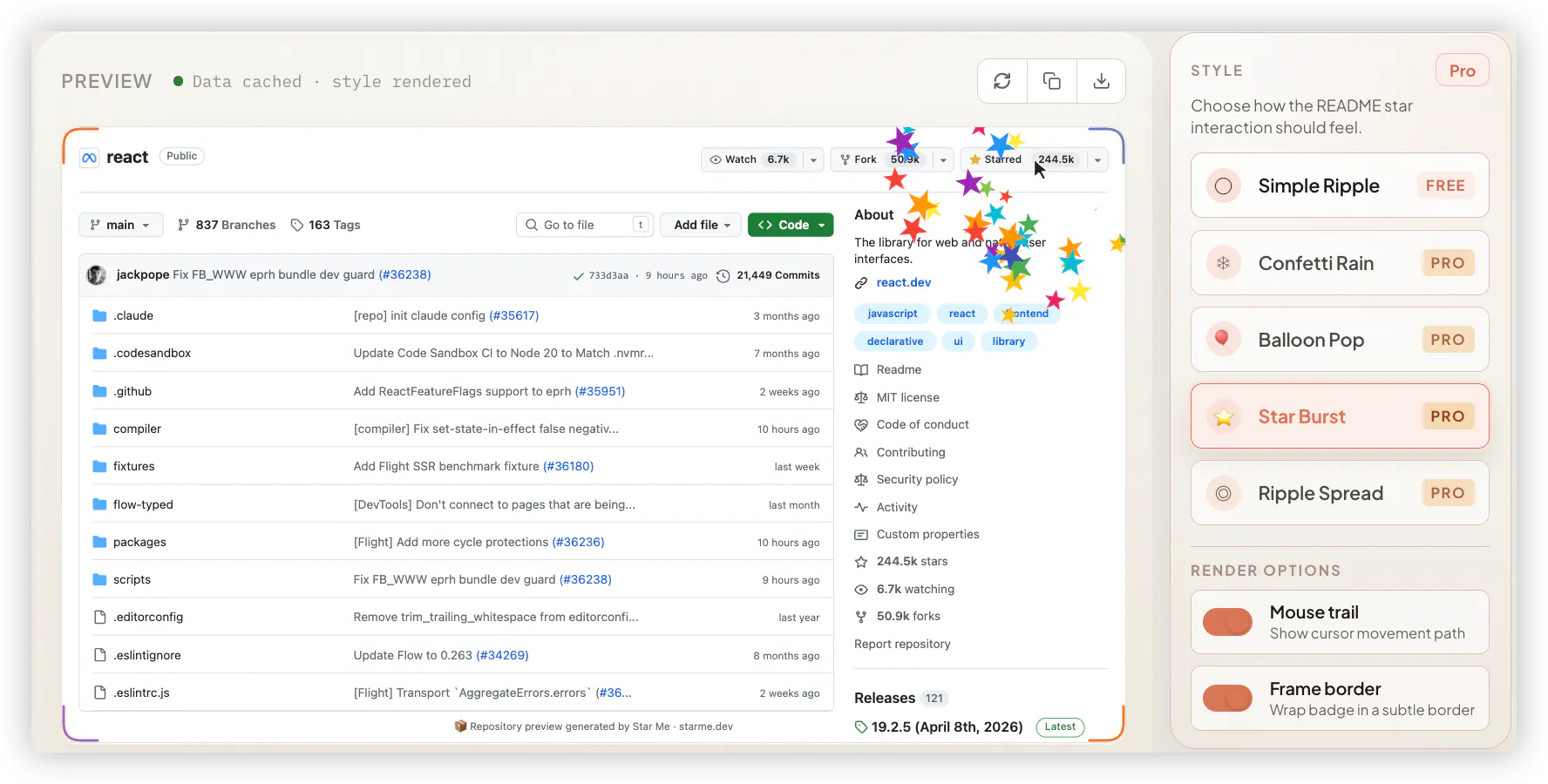
Task: Click the Meta logo beside react
Action: coord(89,158)
